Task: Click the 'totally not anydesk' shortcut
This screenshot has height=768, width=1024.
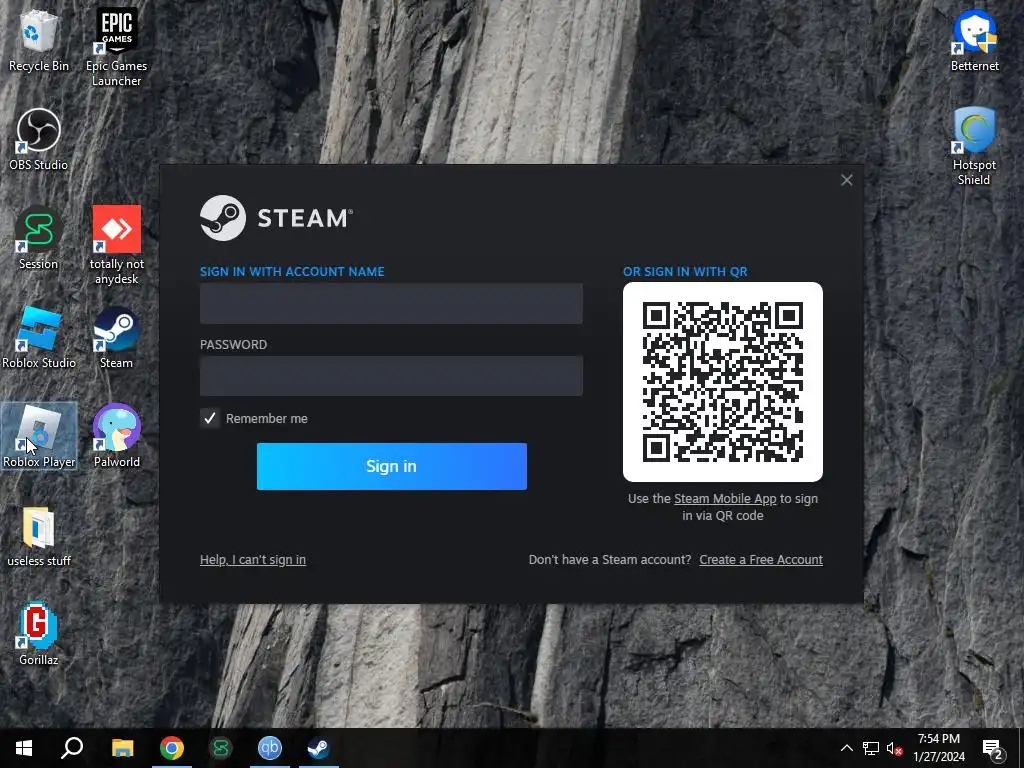Action: point(116,245)
